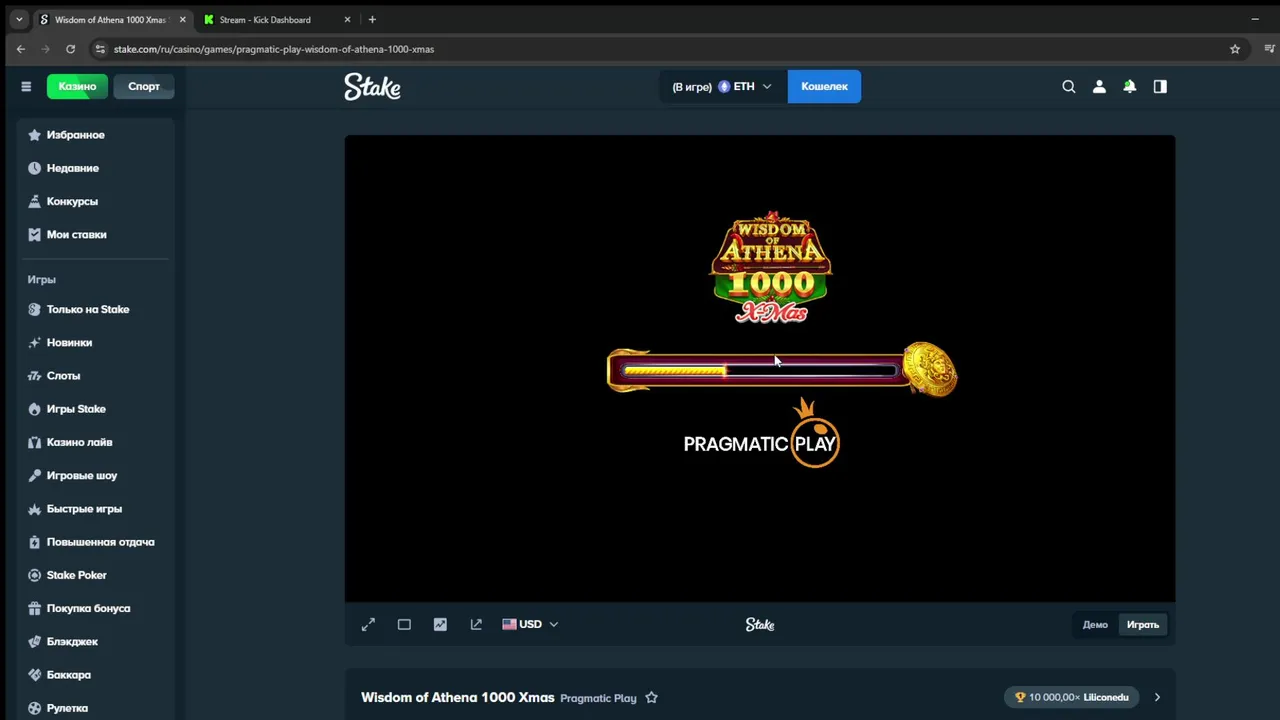Switch to Спорт section
This screenshot has width=1280, height=720.
pyautogui.click(x=144, y=86)
